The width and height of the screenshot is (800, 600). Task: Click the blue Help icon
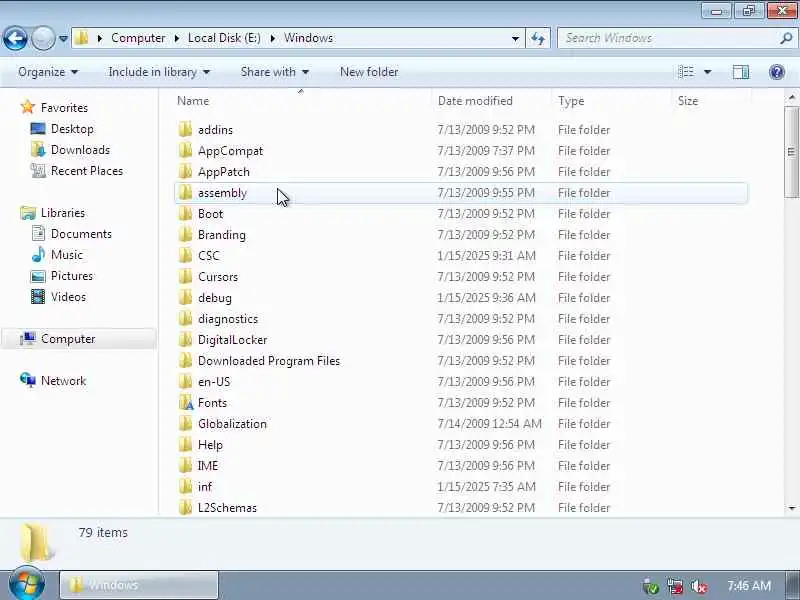tap(777, 72)
